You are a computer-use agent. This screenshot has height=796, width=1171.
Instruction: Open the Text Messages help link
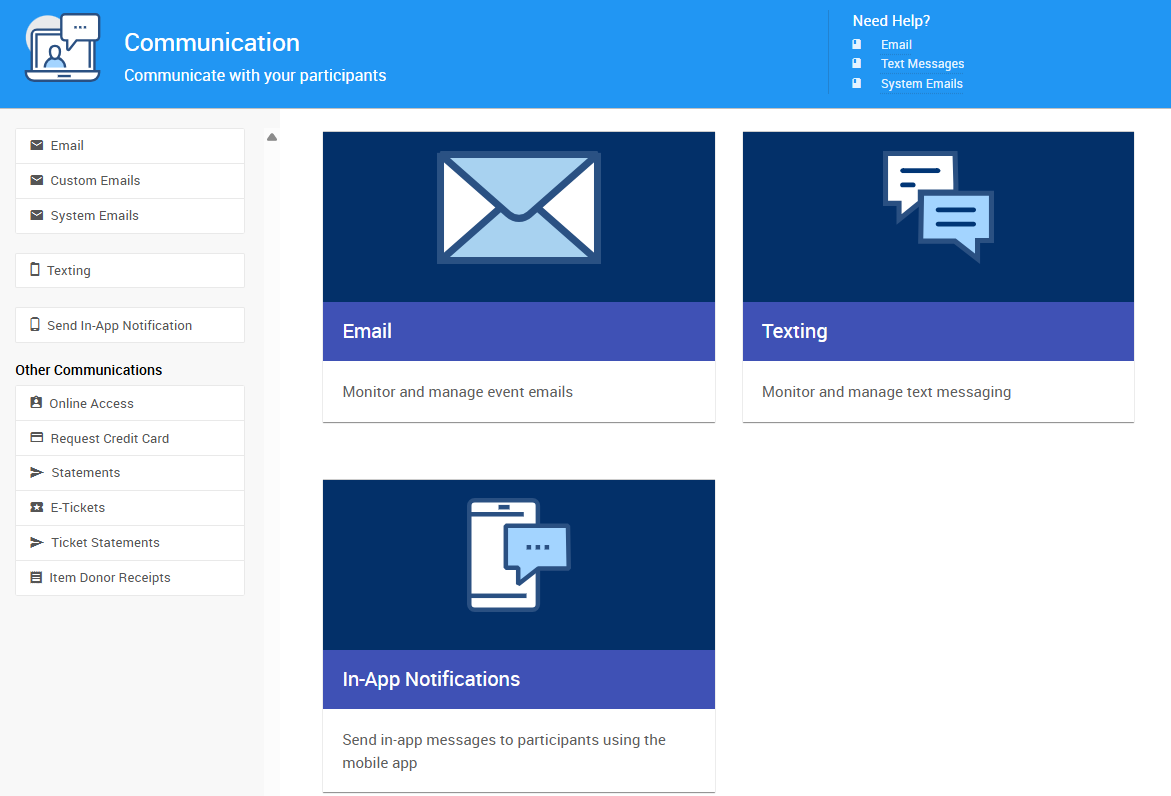tap(922, 63)
